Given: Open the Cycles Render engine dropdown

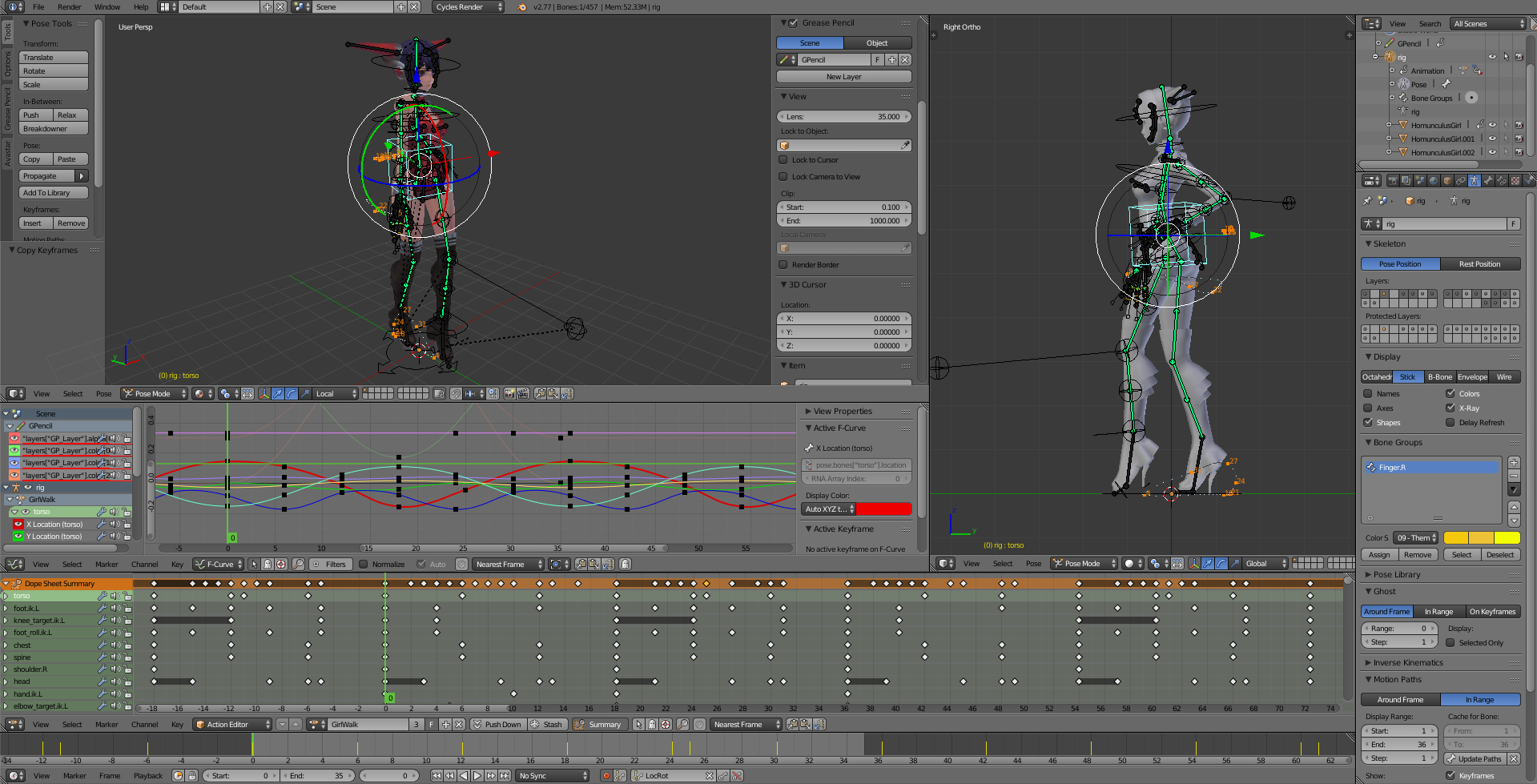Looking at the screenshot, I should tap(468, 6).
